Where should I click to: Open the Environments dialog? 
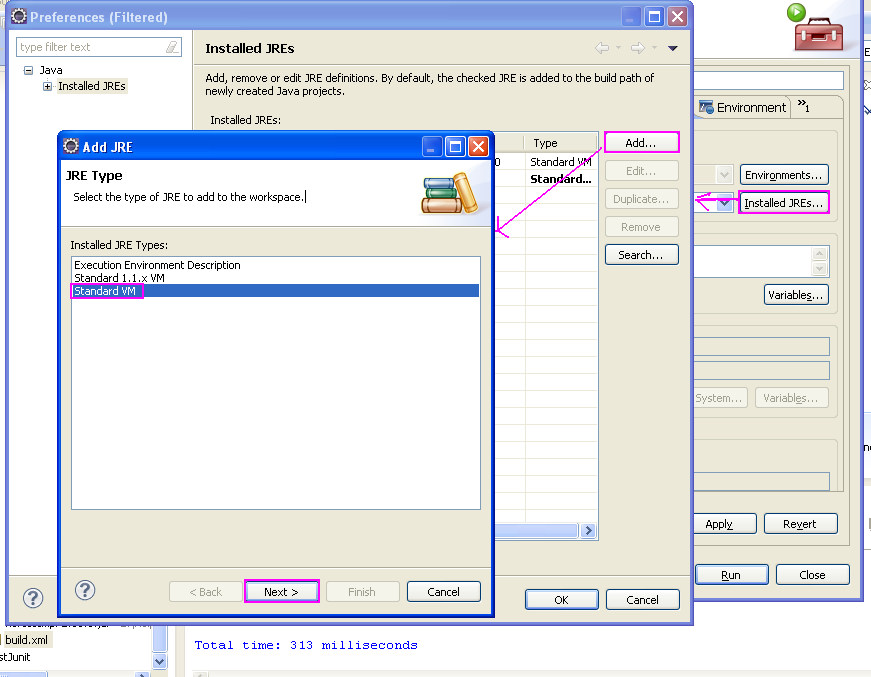pos(784,174)
